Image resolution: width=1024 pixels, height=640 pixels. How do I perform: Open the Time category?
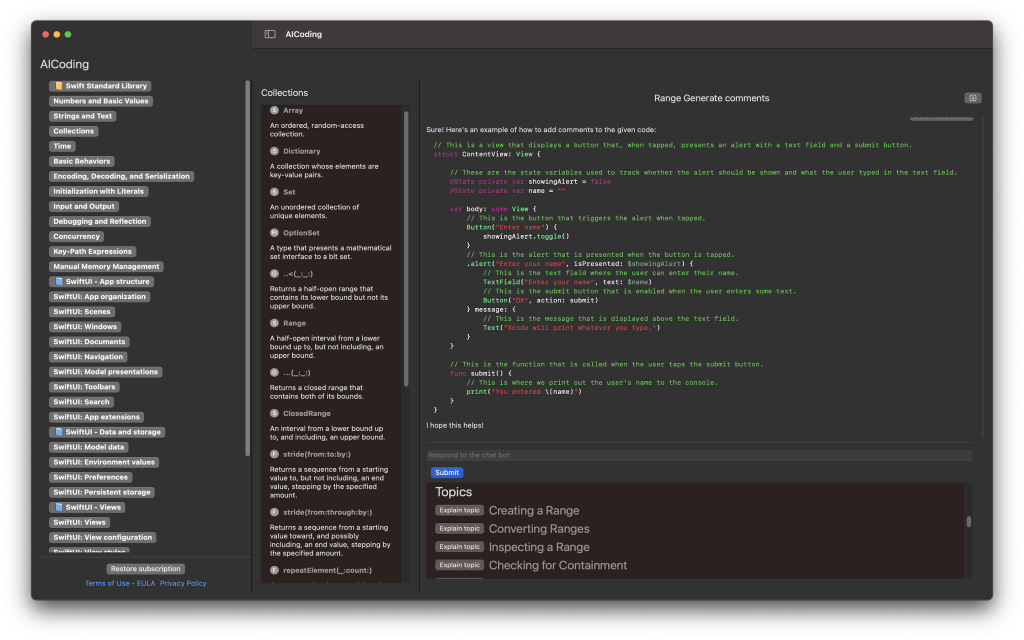(x=62, y=146)
